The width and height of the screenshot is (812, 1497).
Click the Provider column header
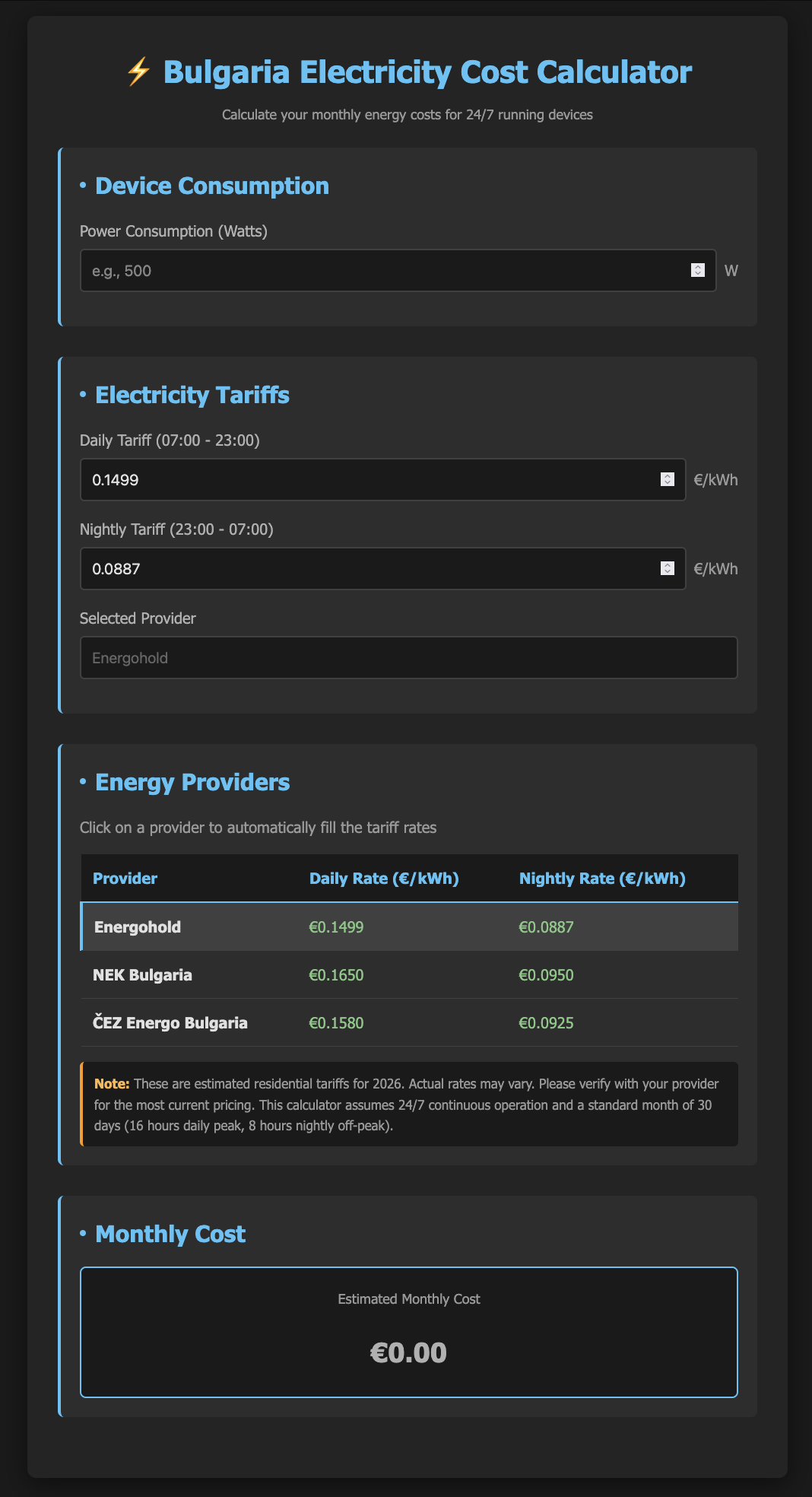125,879
